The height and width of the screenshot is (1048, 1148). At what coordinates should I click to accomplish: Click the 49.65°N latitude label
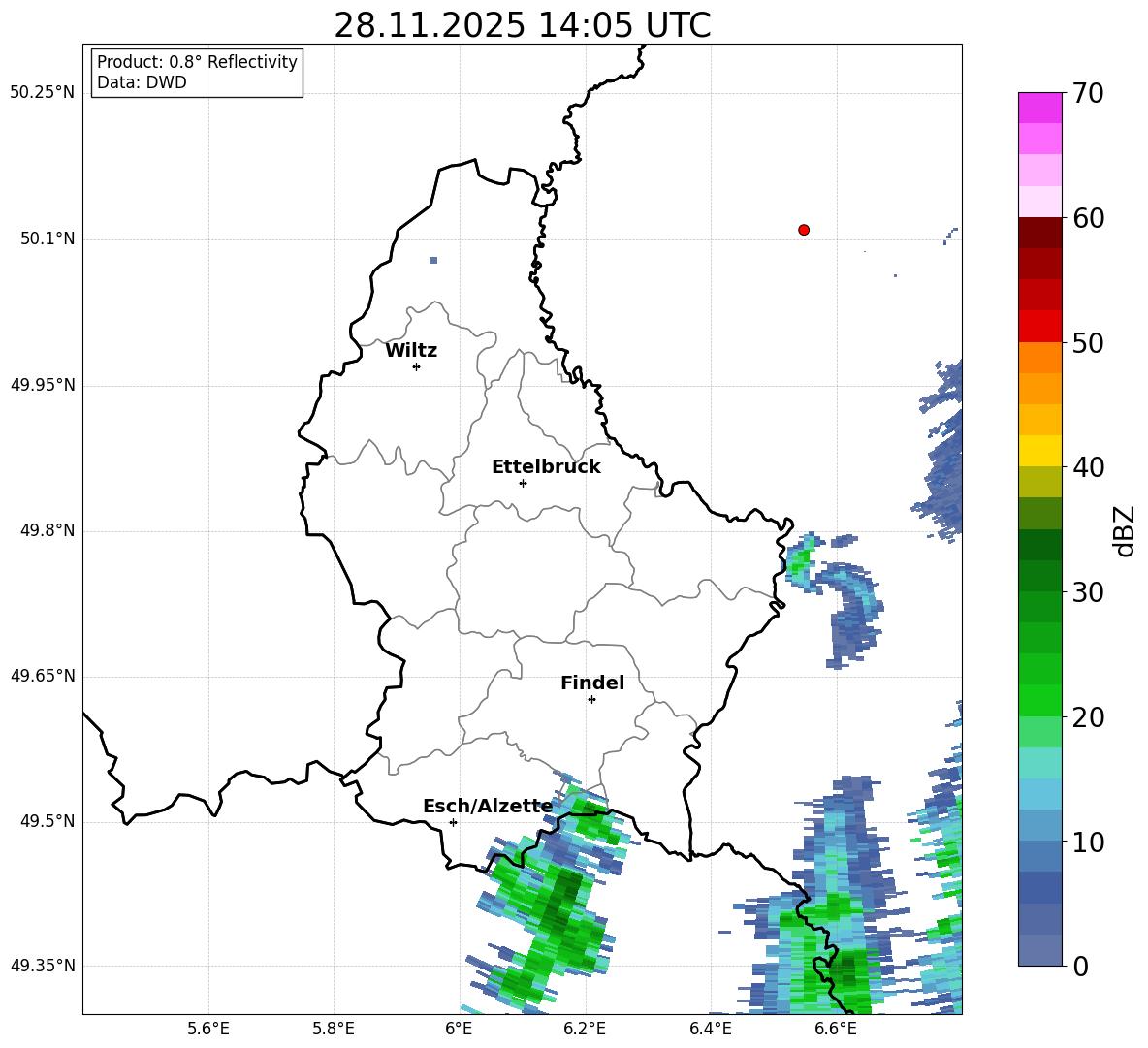click(x=43, y=676)
